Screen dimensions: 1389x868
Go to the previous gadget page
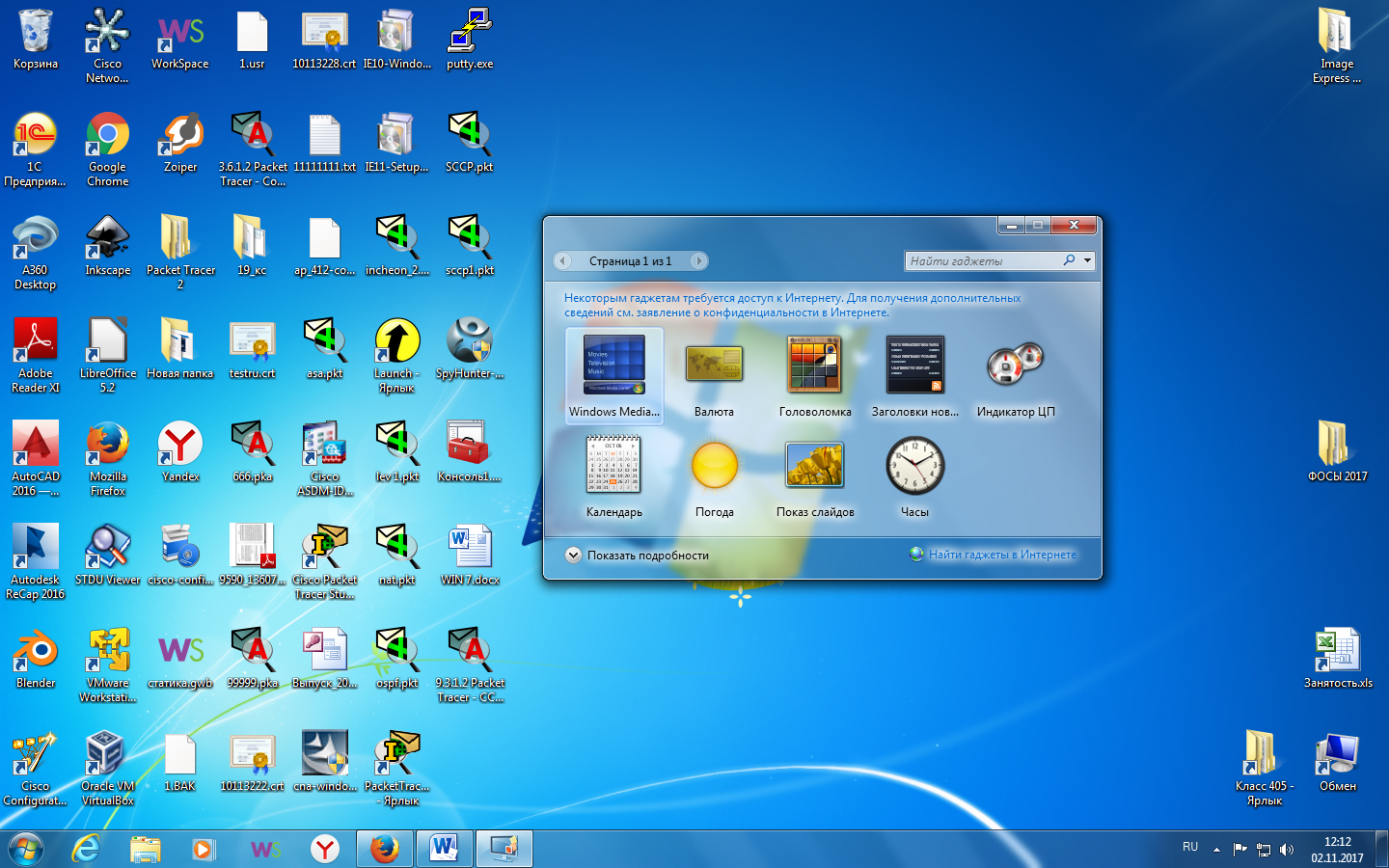pos(562,260)
